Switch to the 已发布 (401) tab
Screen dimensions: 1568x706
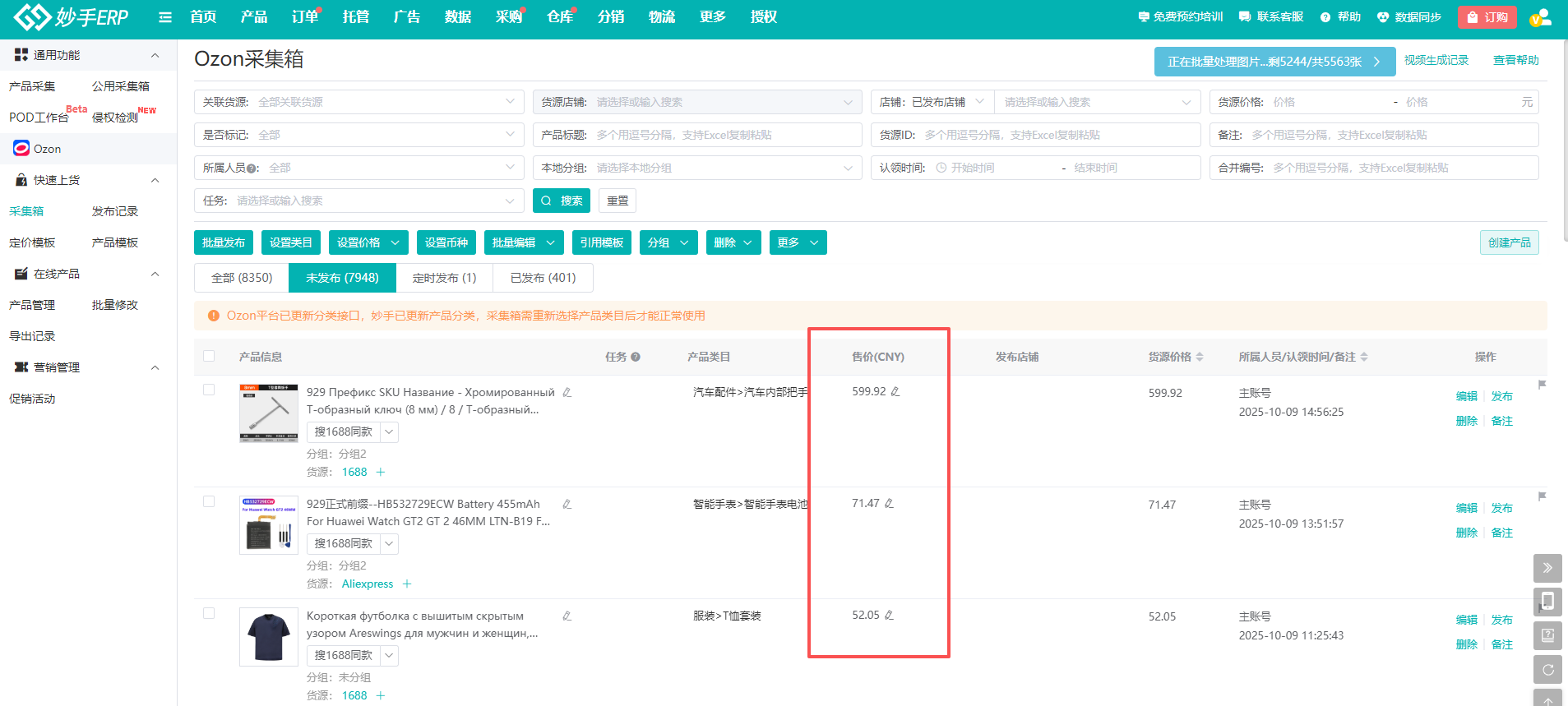click(543, 278)
